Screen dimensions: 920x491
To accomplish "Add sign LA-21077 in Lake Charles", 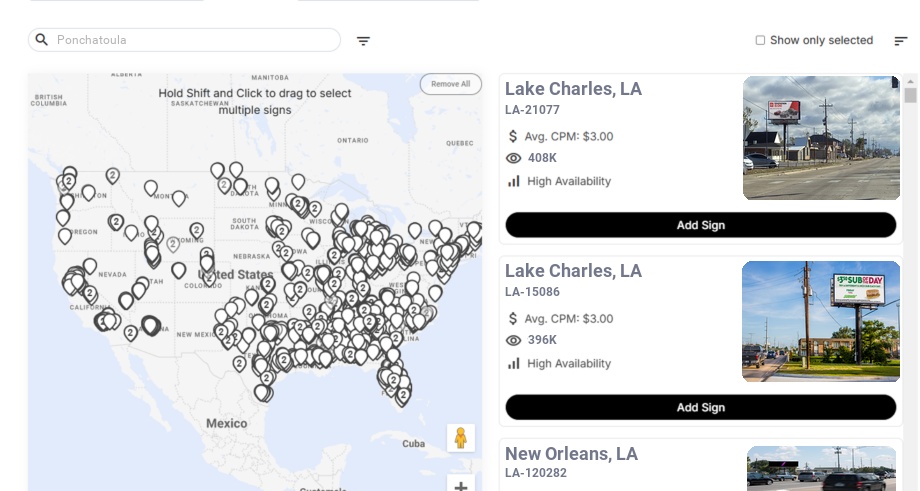I will tap(700, 225).
